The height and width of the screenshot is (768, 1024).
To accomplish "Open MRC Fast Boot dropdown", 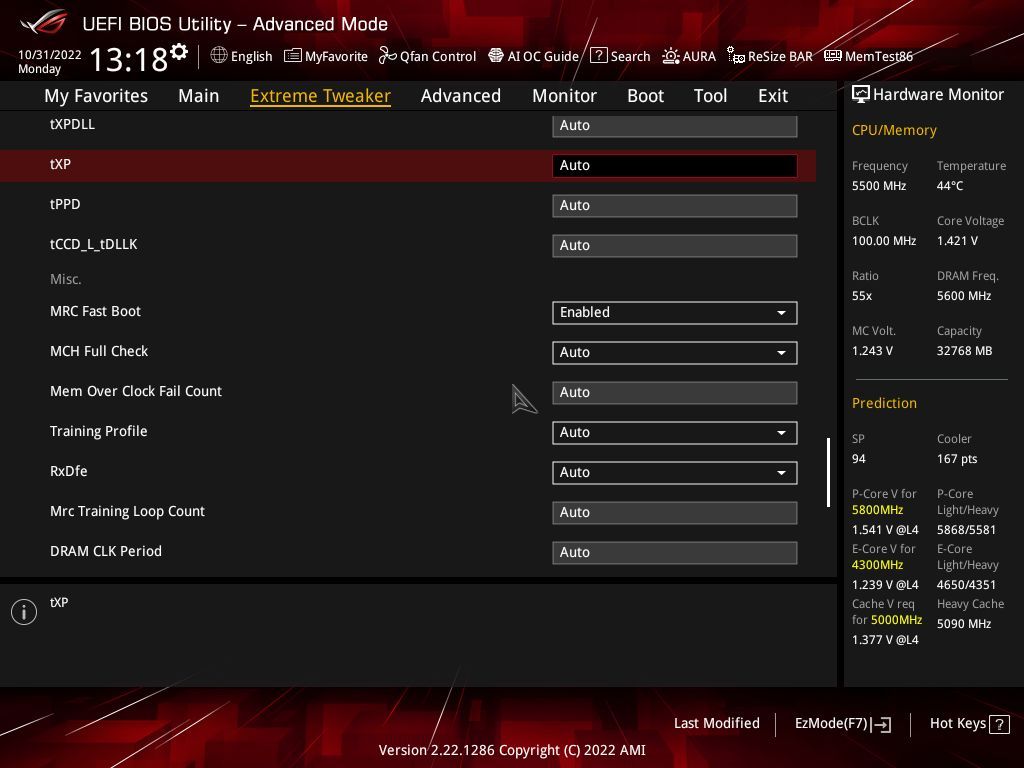I will [675, 313].
